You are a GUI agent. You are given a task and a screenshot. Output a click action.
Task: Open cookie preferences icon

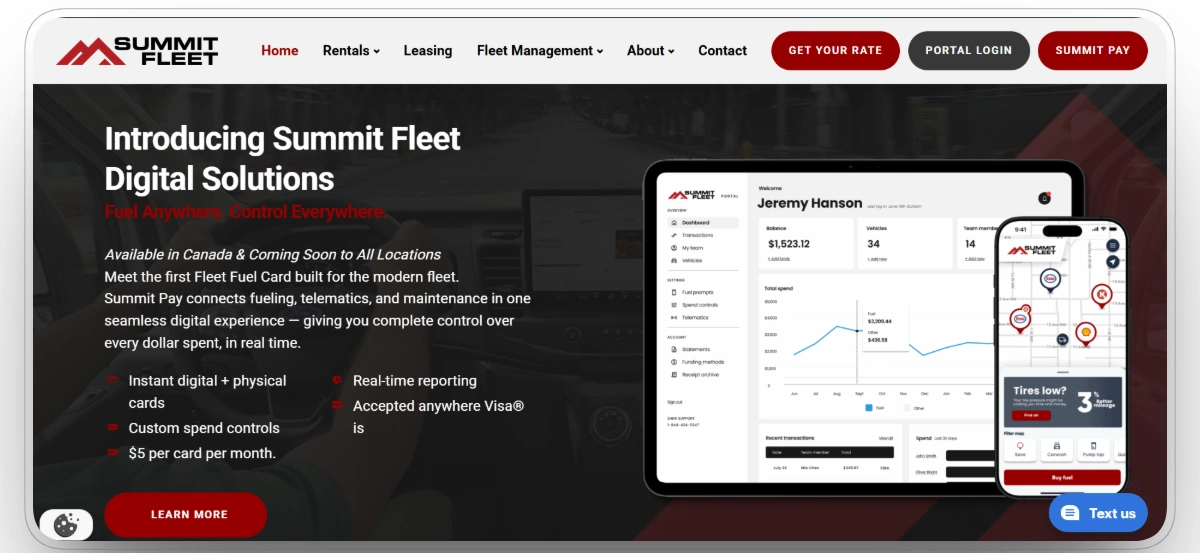[x=66, y=524]
